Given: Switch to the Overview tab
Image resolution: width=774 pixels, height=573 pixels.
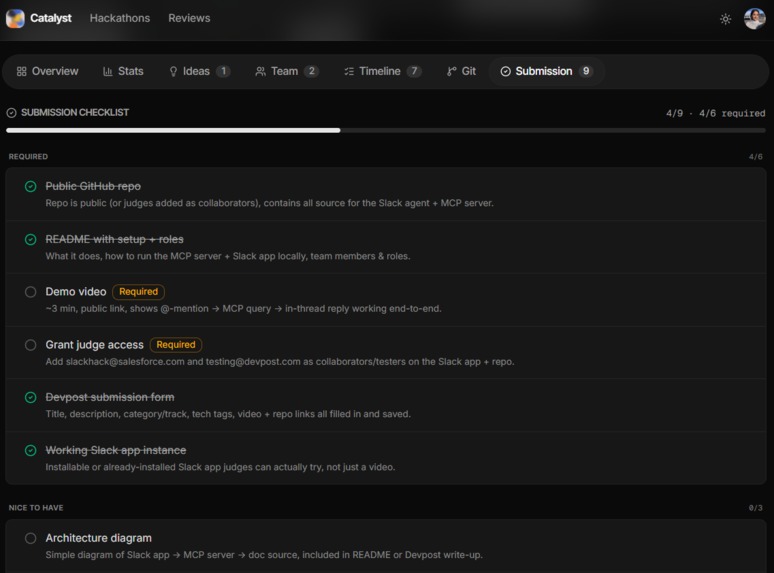Looking at the screenshot, I should (x=47, y=72).
